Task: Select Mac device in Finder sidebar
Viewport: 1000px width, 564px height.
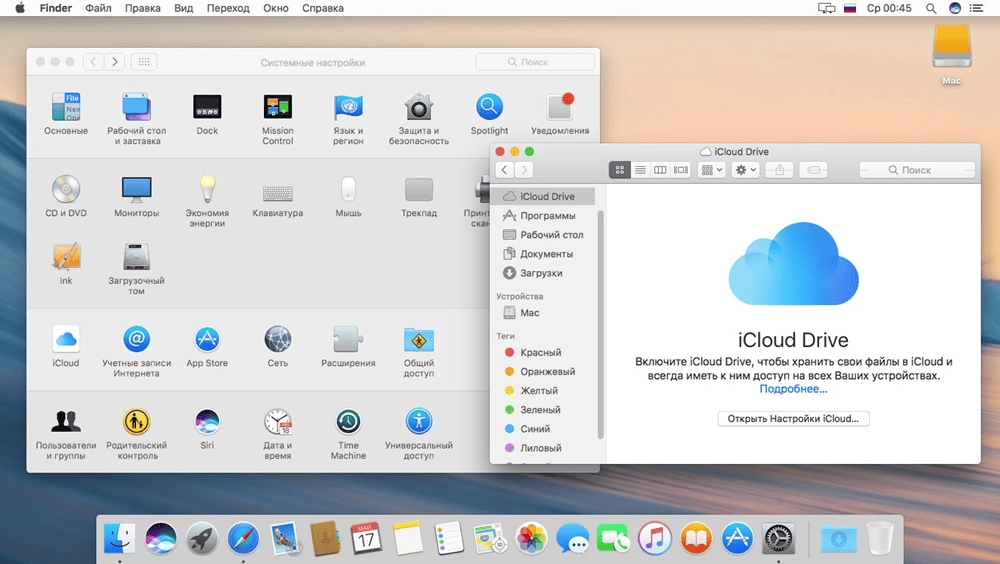Action: click(x=545, y=313)
